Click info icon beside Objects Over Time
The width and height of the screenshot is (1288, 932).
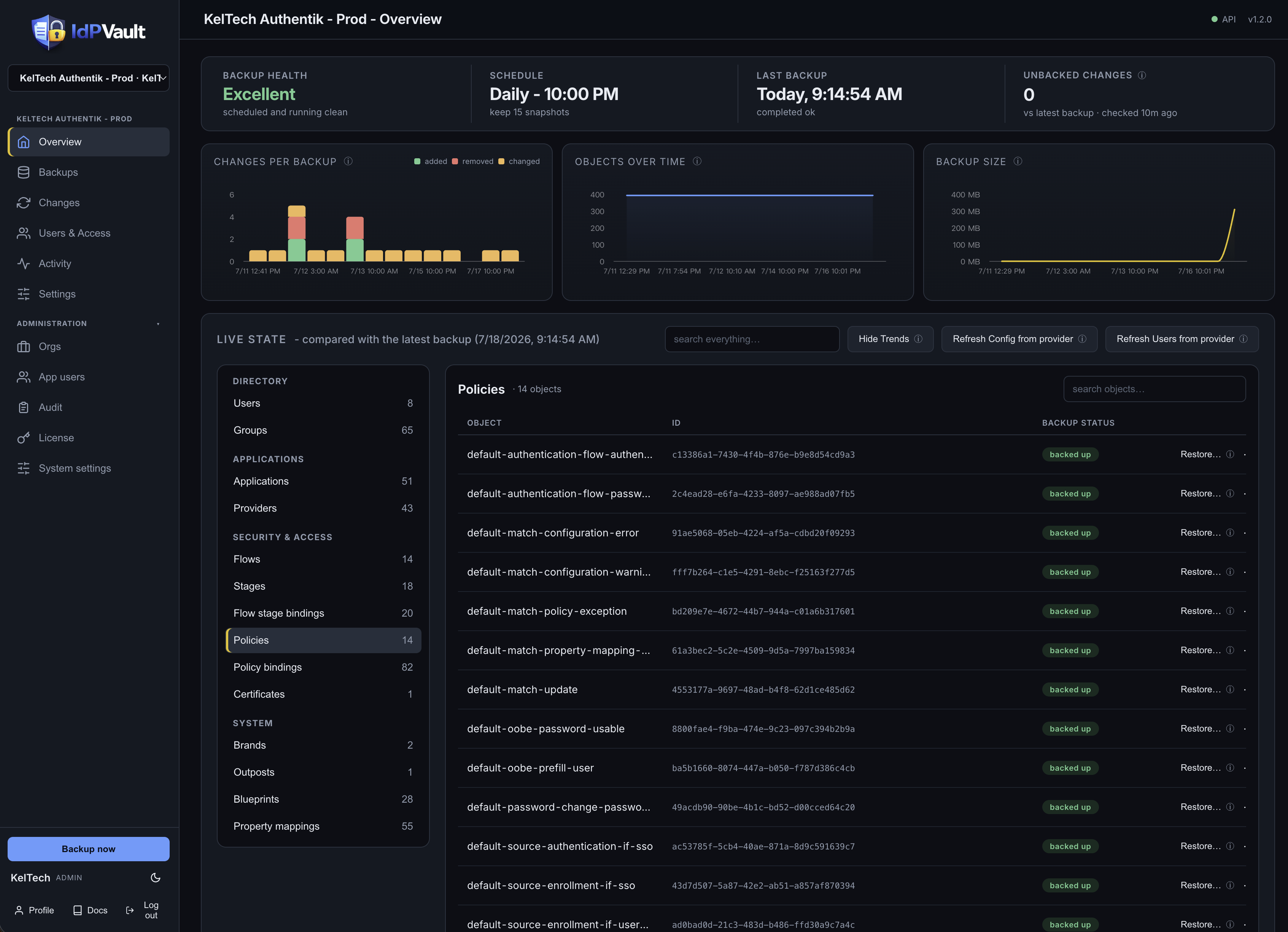coord(697,161)
